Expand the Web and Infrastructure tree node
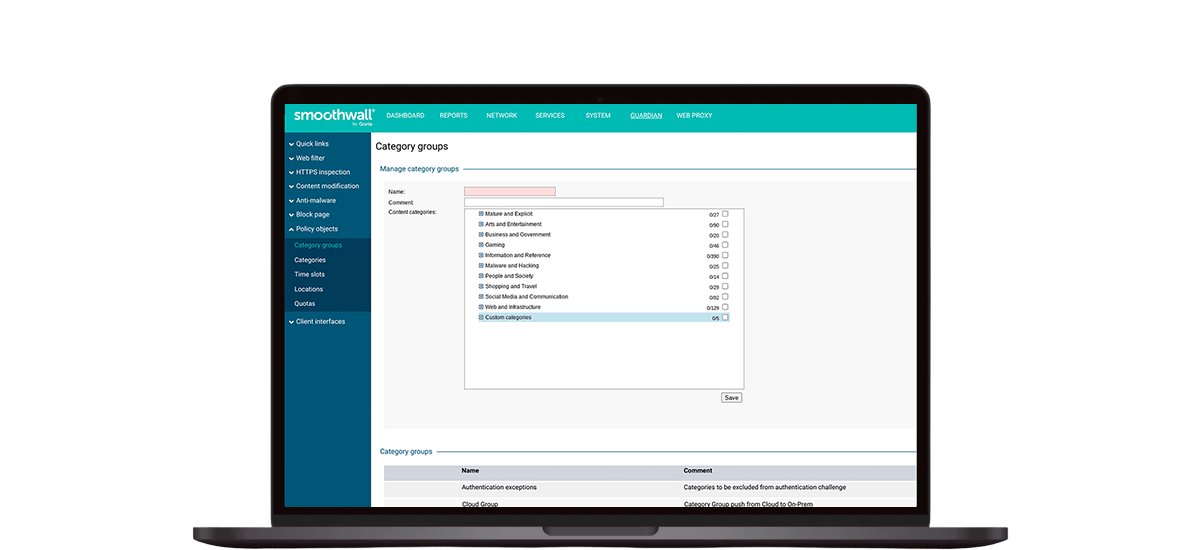This screenshot has width=1200, height=550. [481, 307]
